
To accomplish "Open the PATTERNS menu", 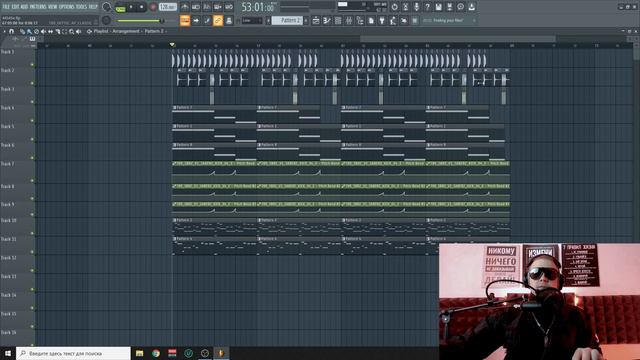I will (x=38, y=7).
